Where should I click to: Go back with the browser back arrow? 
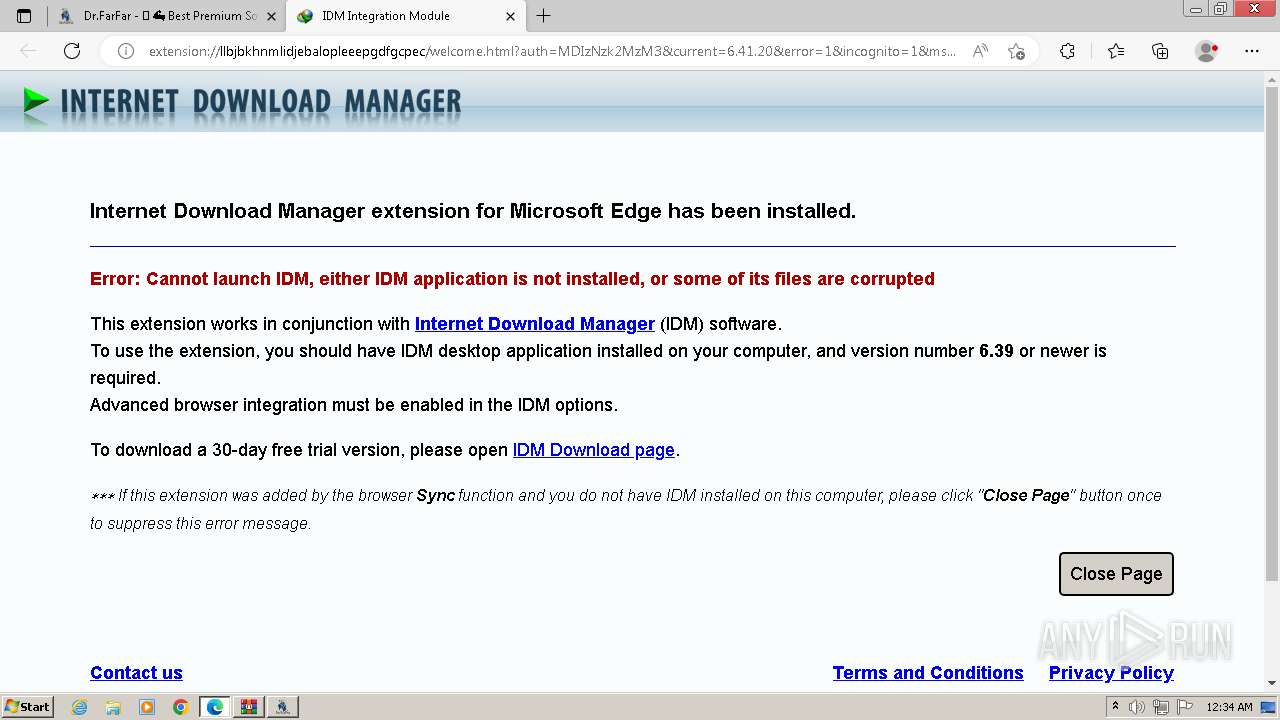28,51
